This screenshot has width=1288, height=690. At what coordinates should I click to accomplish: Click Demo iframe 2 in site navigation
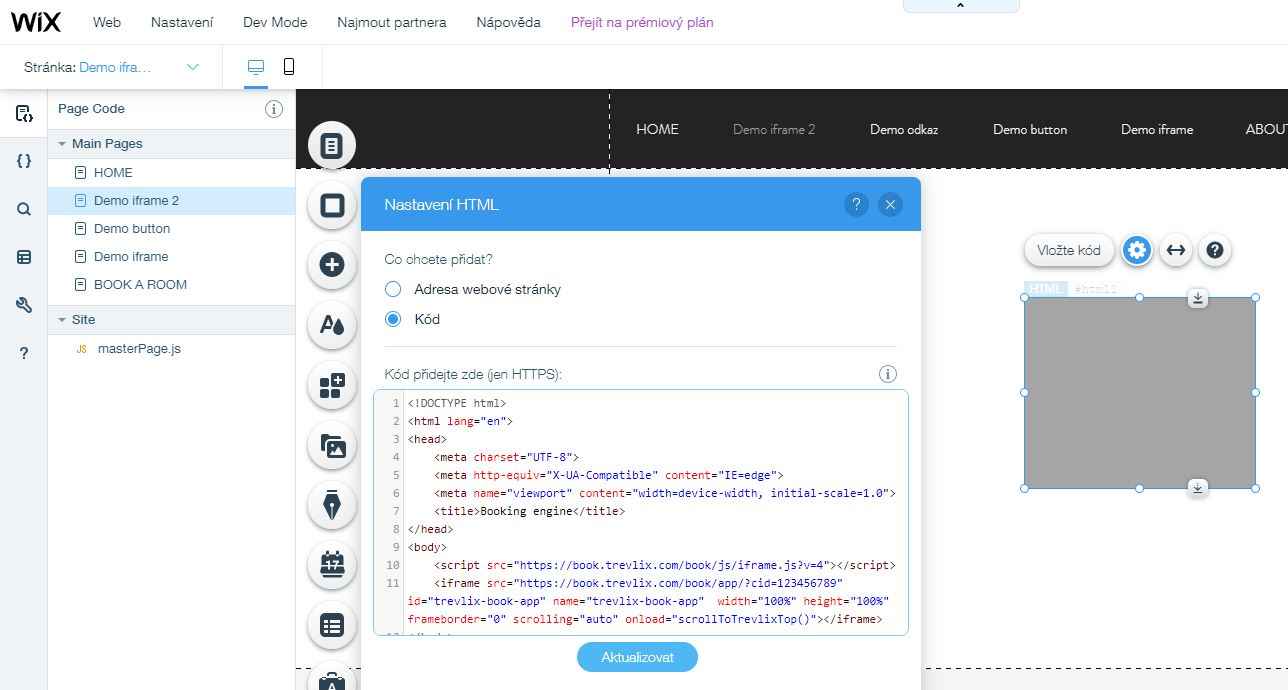[774, 129]
